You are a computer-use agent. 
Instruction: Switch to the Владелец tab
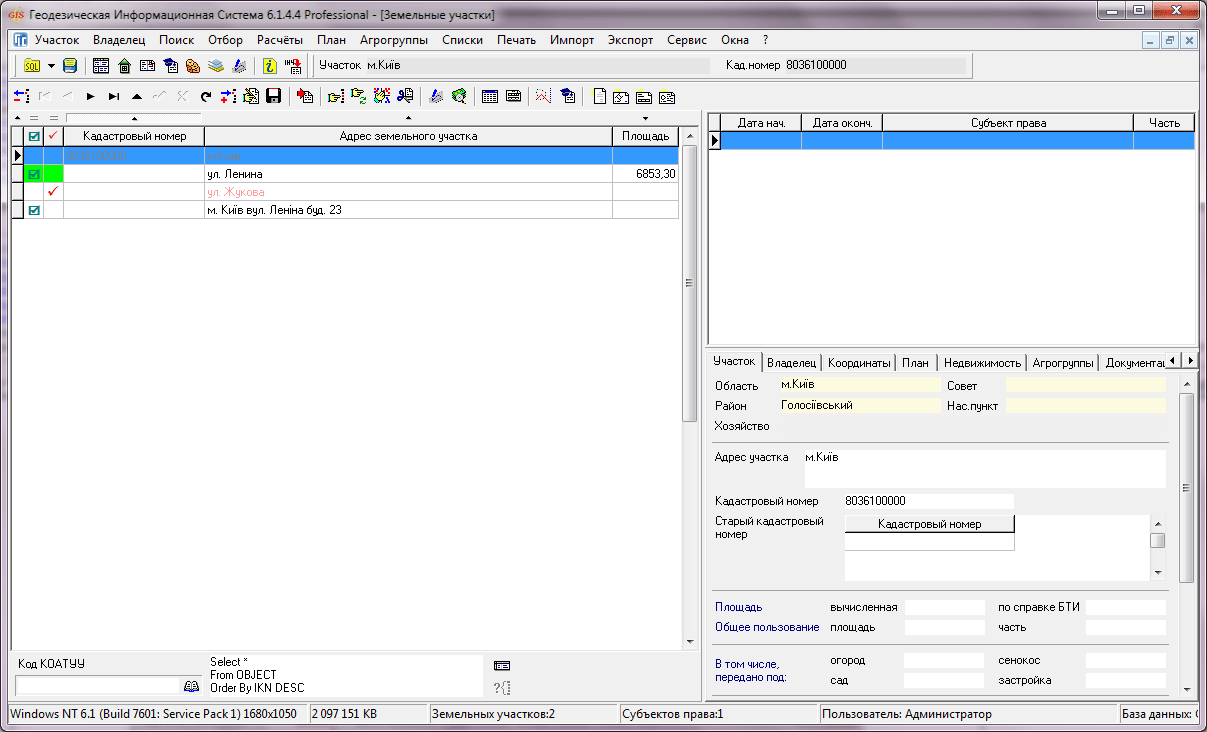coord(793,363)
